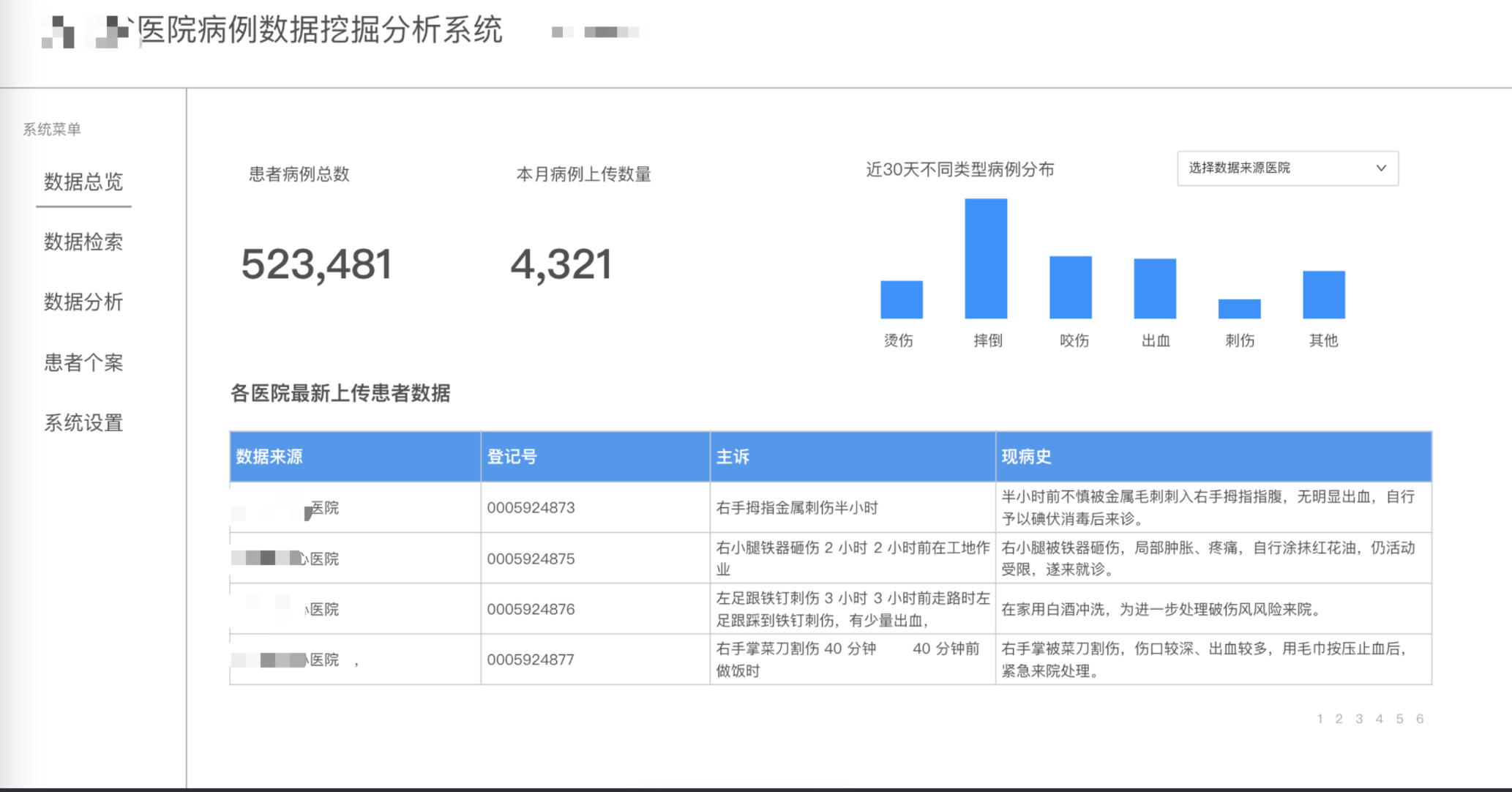1512x792 pixels.
Task: Click registration number 0005924873
Action: (x=531, y=508)
